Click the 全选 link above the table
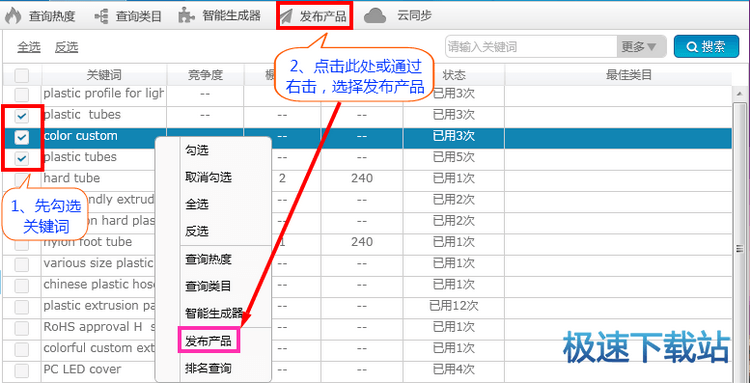Screen dimensions: 750x383 point(29,47)
